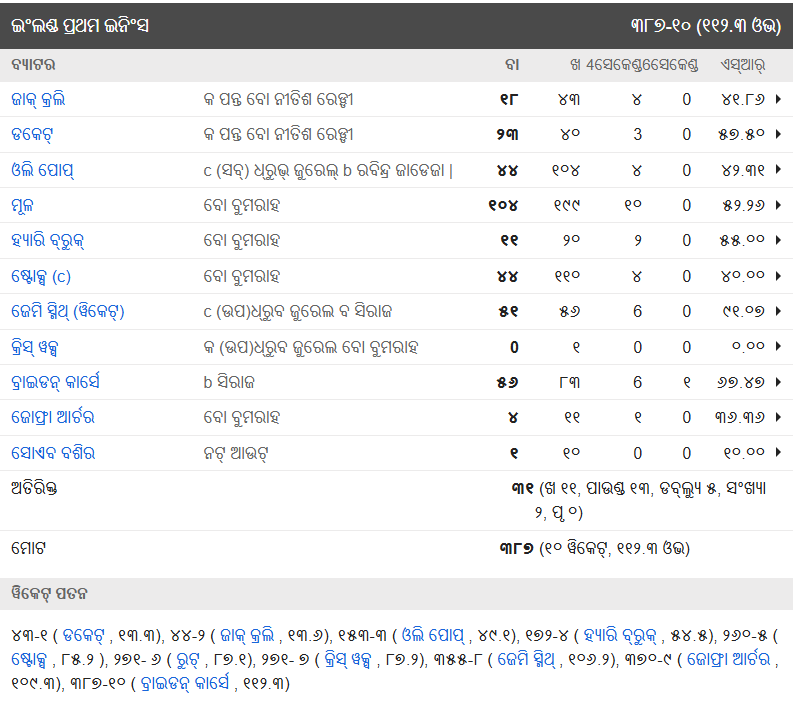The width and height of the screenshot is (806, 707).
Task: Expand commentary arrow in Duckett (ଡକେଟ୍) row
Action: 779,134
